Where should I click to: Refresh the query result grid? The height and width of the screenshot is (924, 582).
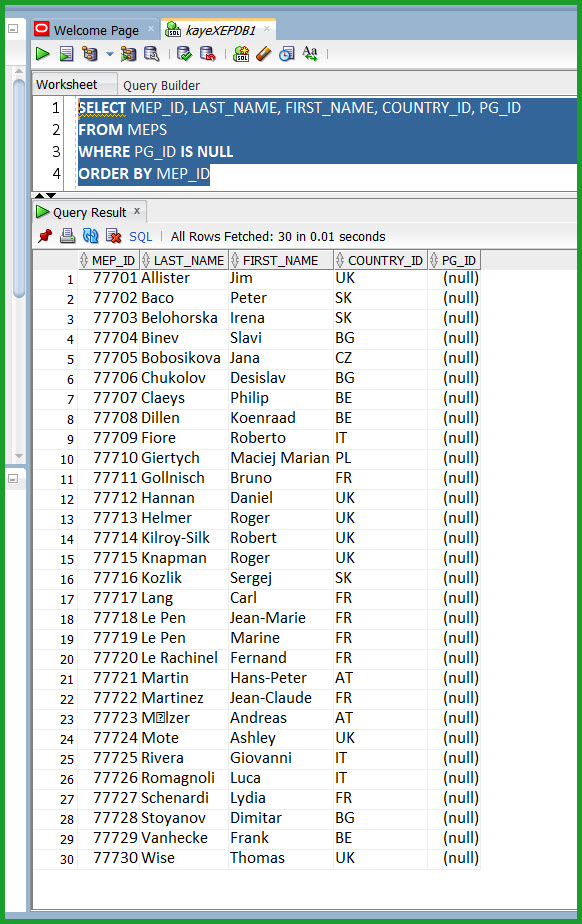click(x=91, y=236)
